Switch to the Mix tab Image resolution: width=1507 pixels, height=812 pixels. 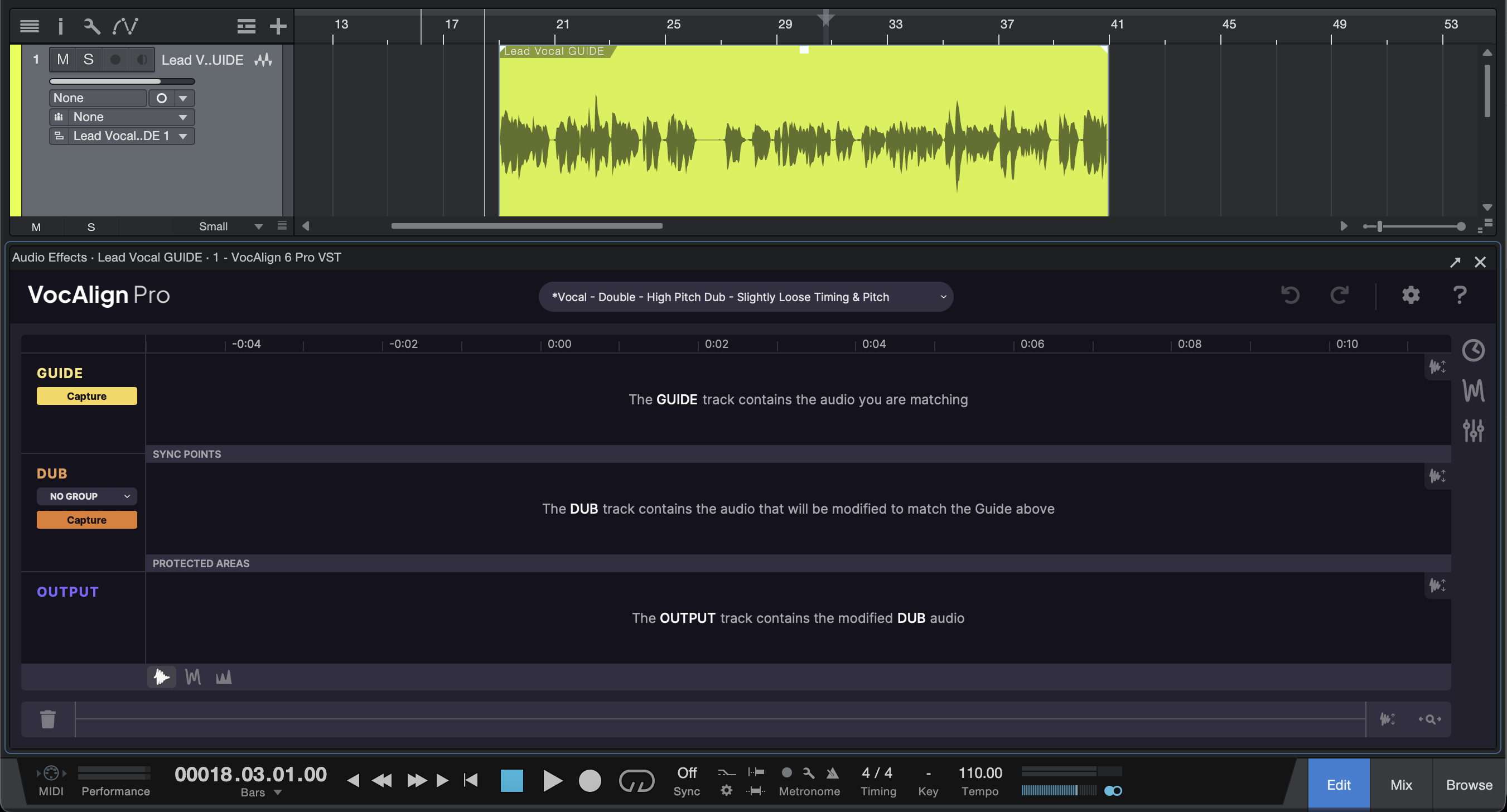[1400, 785]
